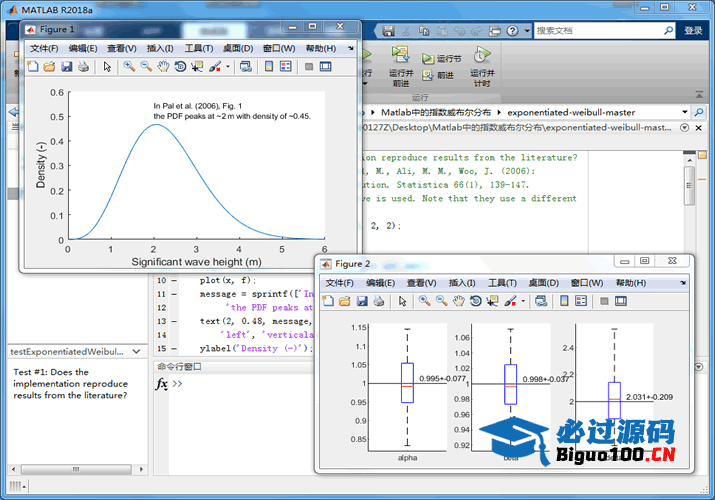This screenshot has height=500, width=715.
Task: Insert Colorbar in Figure 1
Action: tap(269, 67)
